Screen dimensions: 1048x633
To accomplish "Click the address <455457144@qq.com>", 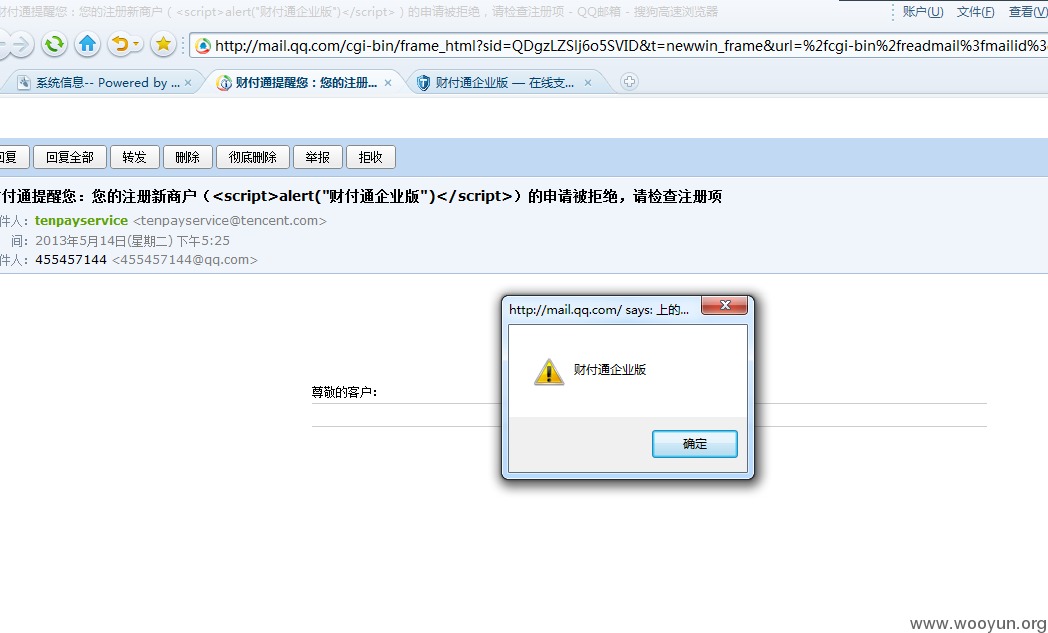I will pyautogui.click(x=184, y=259).
